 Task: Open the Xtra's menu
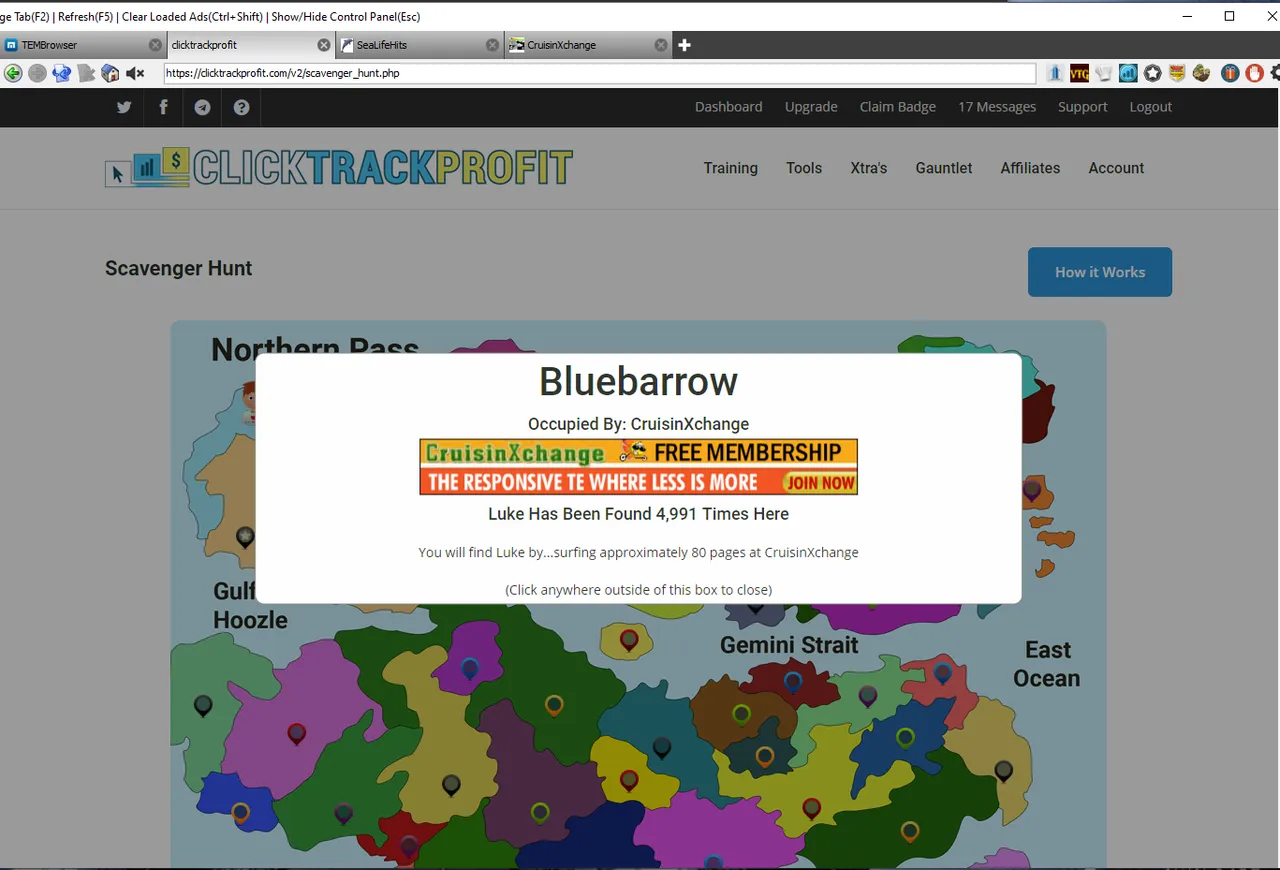click(x=869, y=168)
